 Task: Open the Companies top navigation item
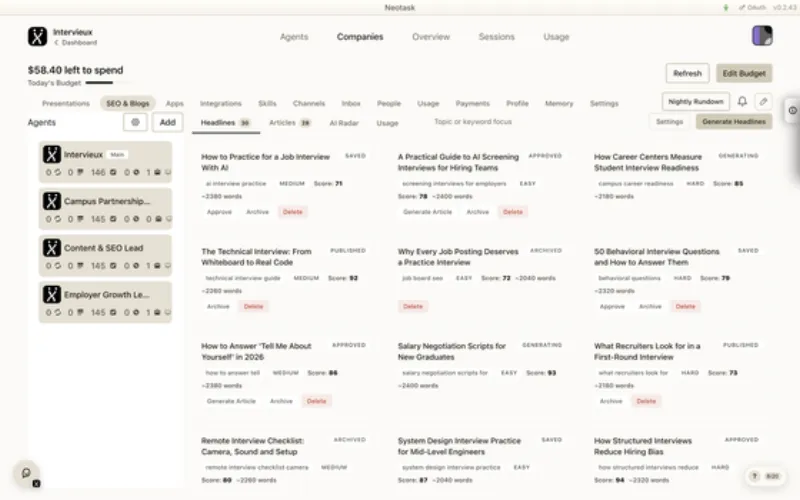pyautogui.click(x=360, y=37)
